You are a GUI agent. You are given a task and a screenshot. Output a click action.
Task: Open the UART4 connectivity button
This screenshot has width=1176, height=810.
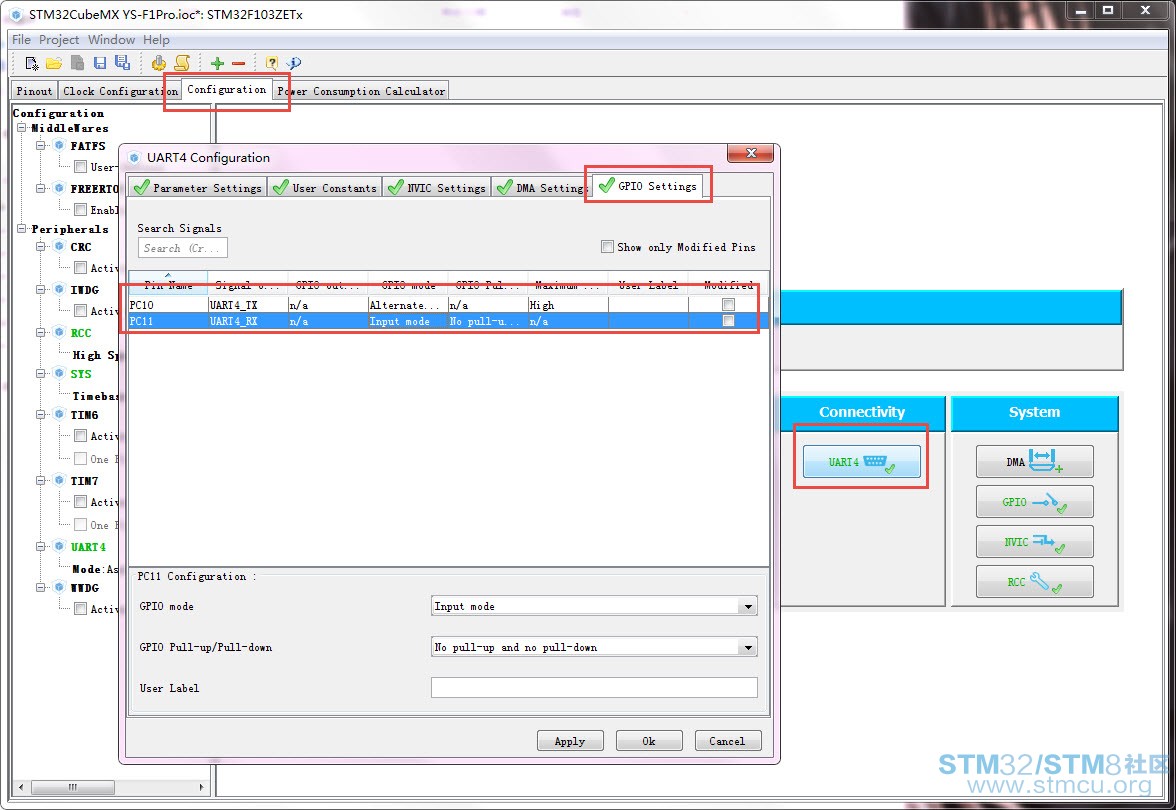pyautogui.click(x=861, y=462)
